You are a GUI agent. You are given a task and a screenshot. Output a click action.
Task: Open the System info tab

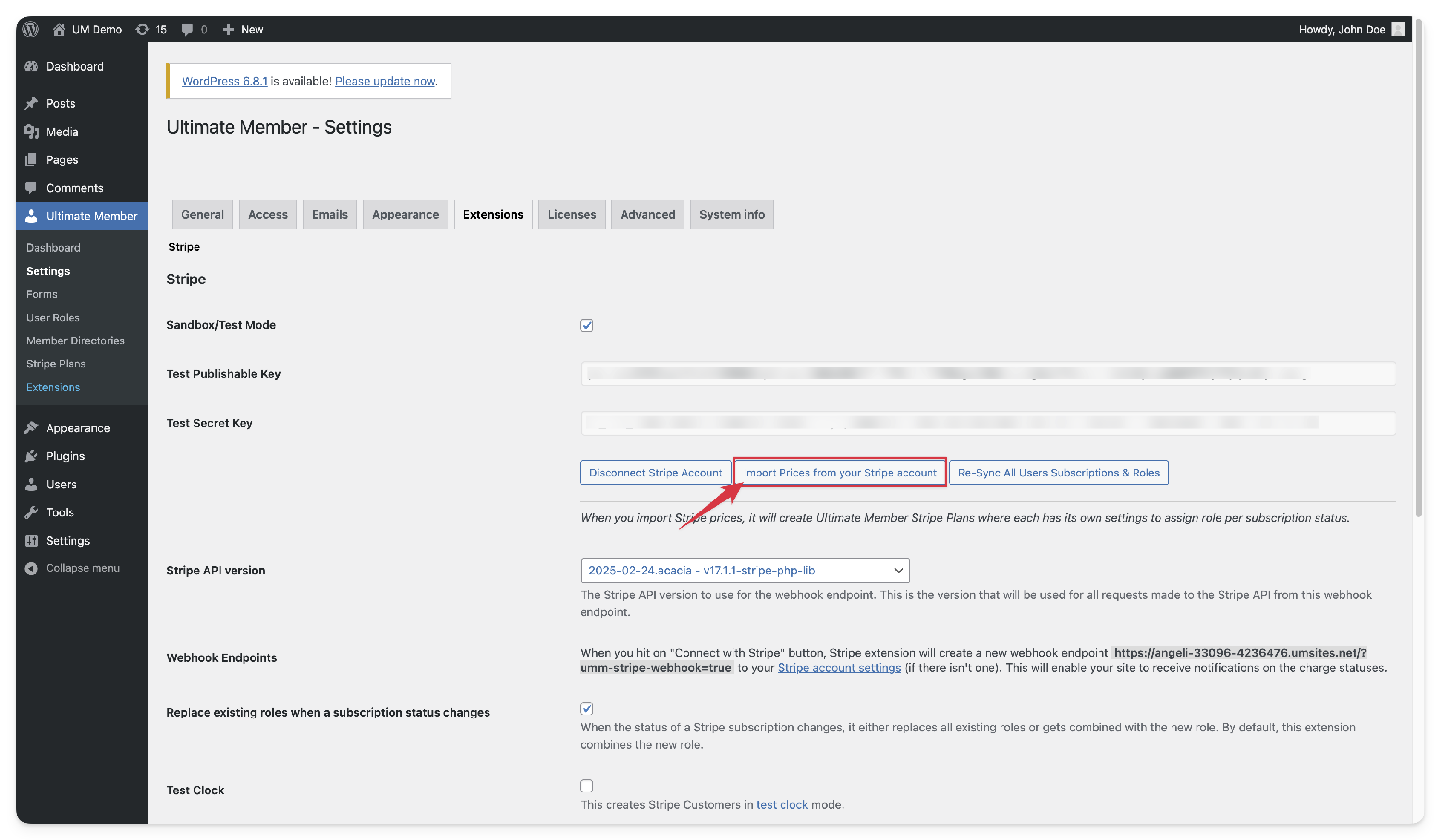732,214
